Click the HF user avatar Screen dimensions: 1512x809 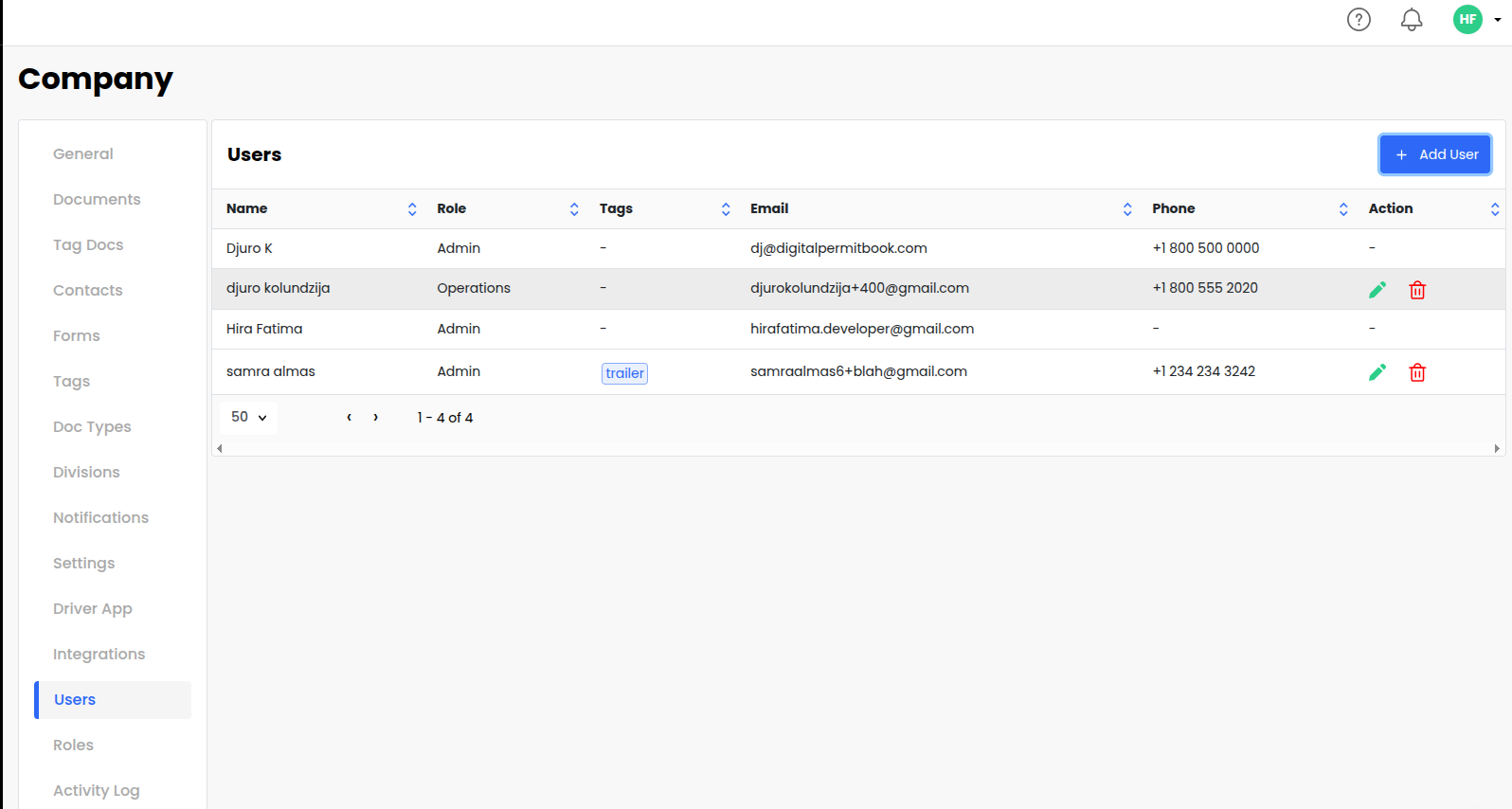click(x=1467, y=19)
